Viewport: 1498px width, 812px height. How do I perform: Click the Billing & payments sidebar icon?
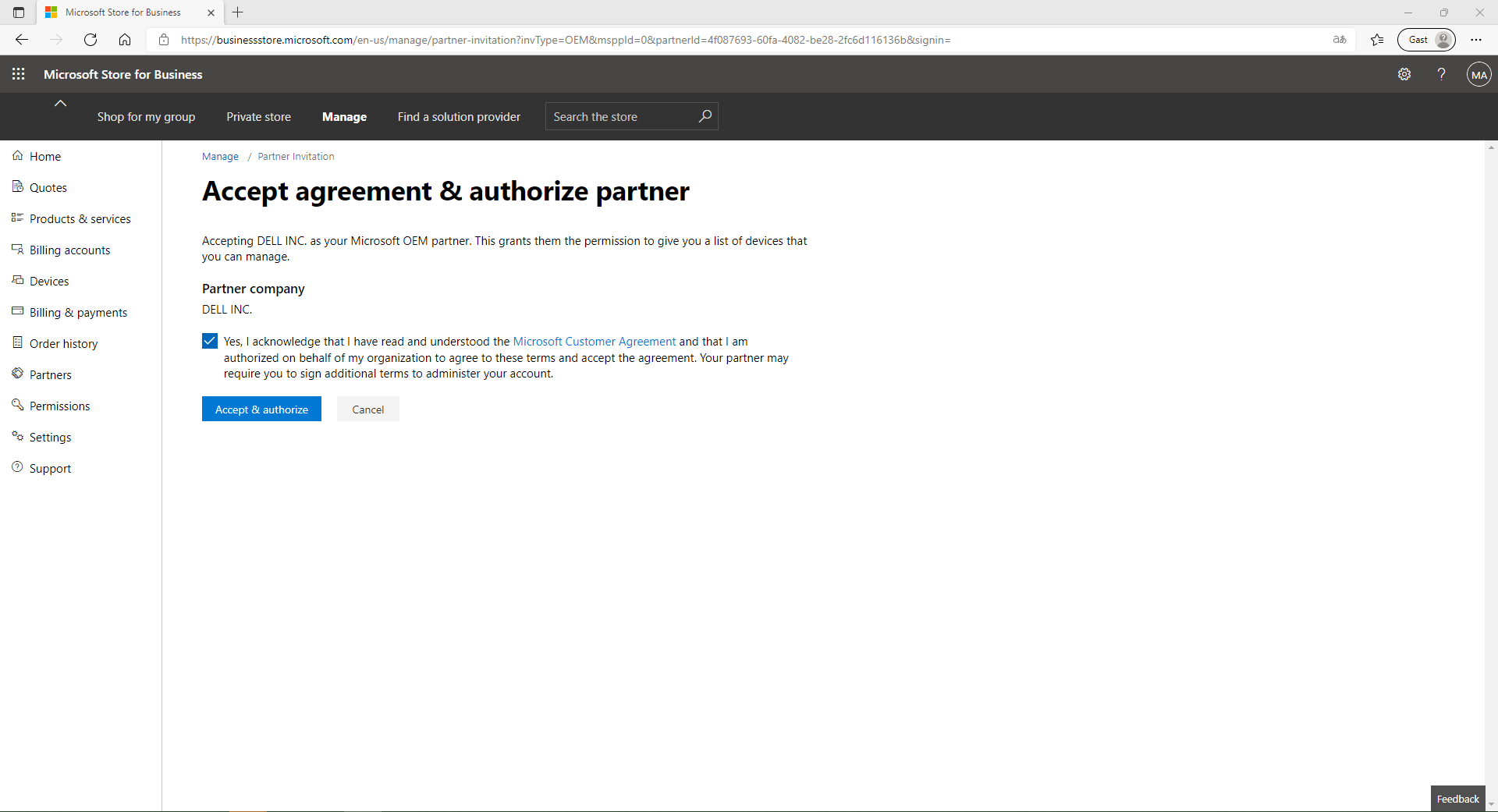pos(18,311)
